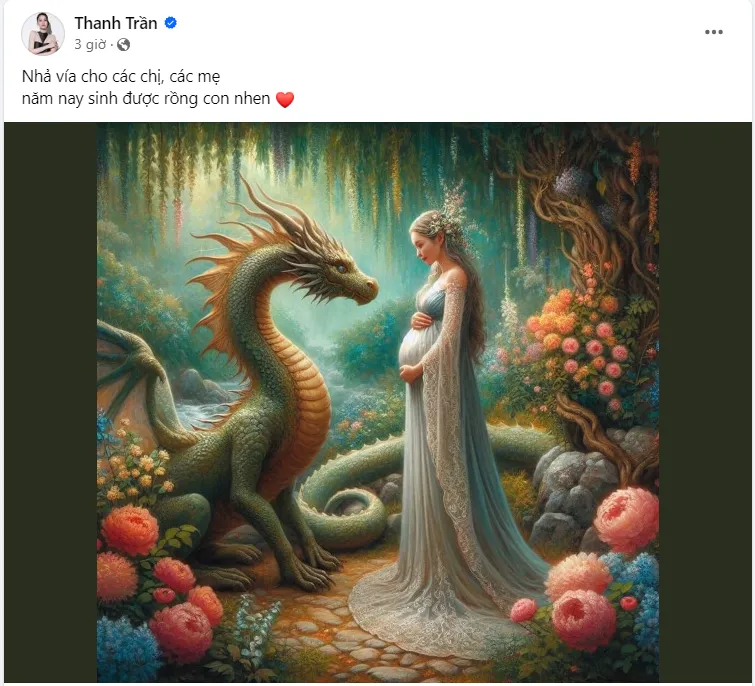Open the '3 giờ' post timestamp
This screenshot has width=755, height=686.
[90, 45]
